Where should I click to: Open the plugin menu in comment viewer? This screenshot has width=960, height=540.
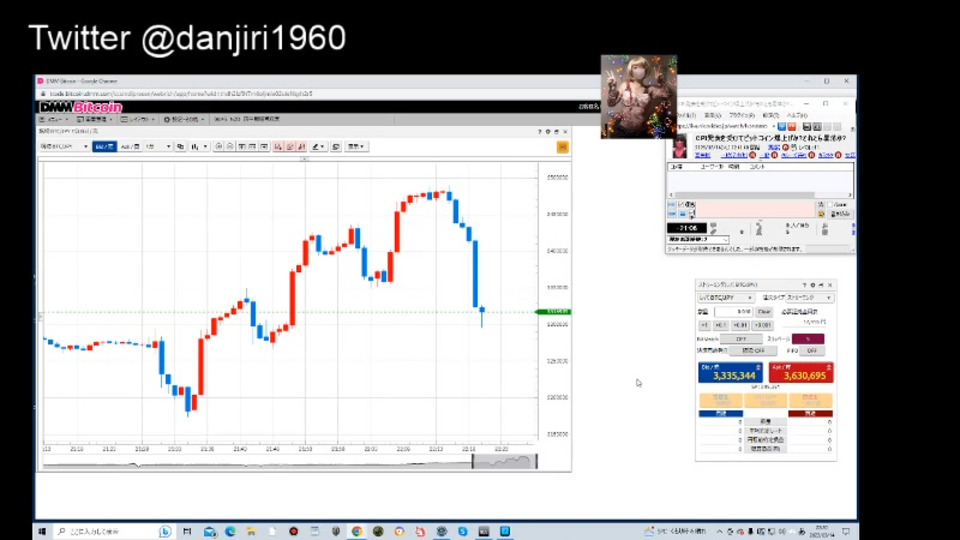click(741, 116)
